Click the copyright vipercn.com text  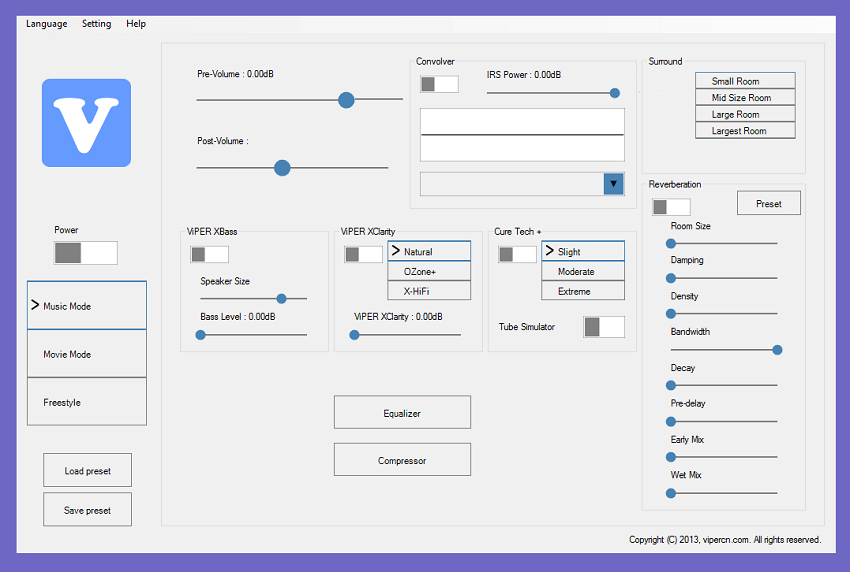pos(725,539)
